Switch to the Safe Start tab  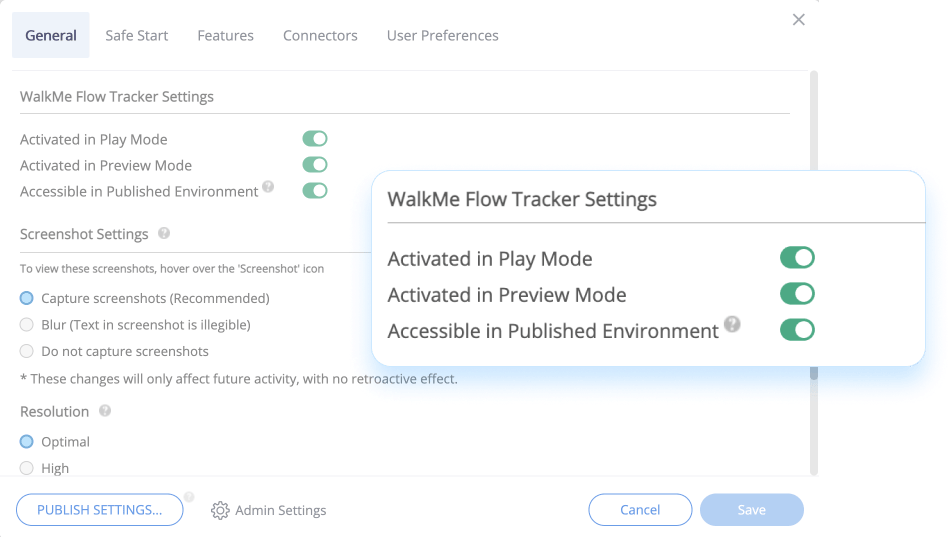[x=136, y=35]
